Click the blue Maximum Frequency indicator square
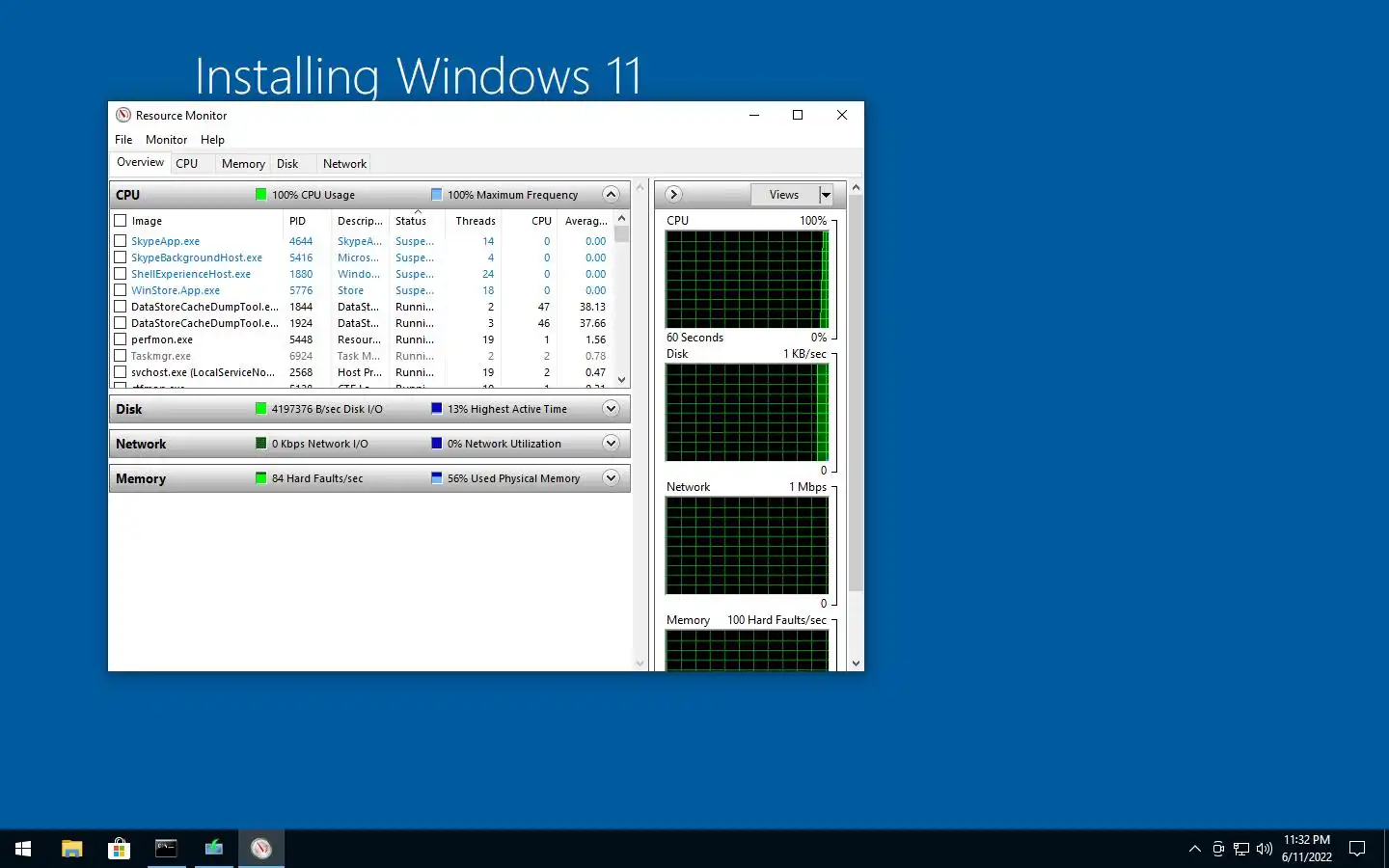Viewport: 1389px width, 868px height. click(436, 194)
